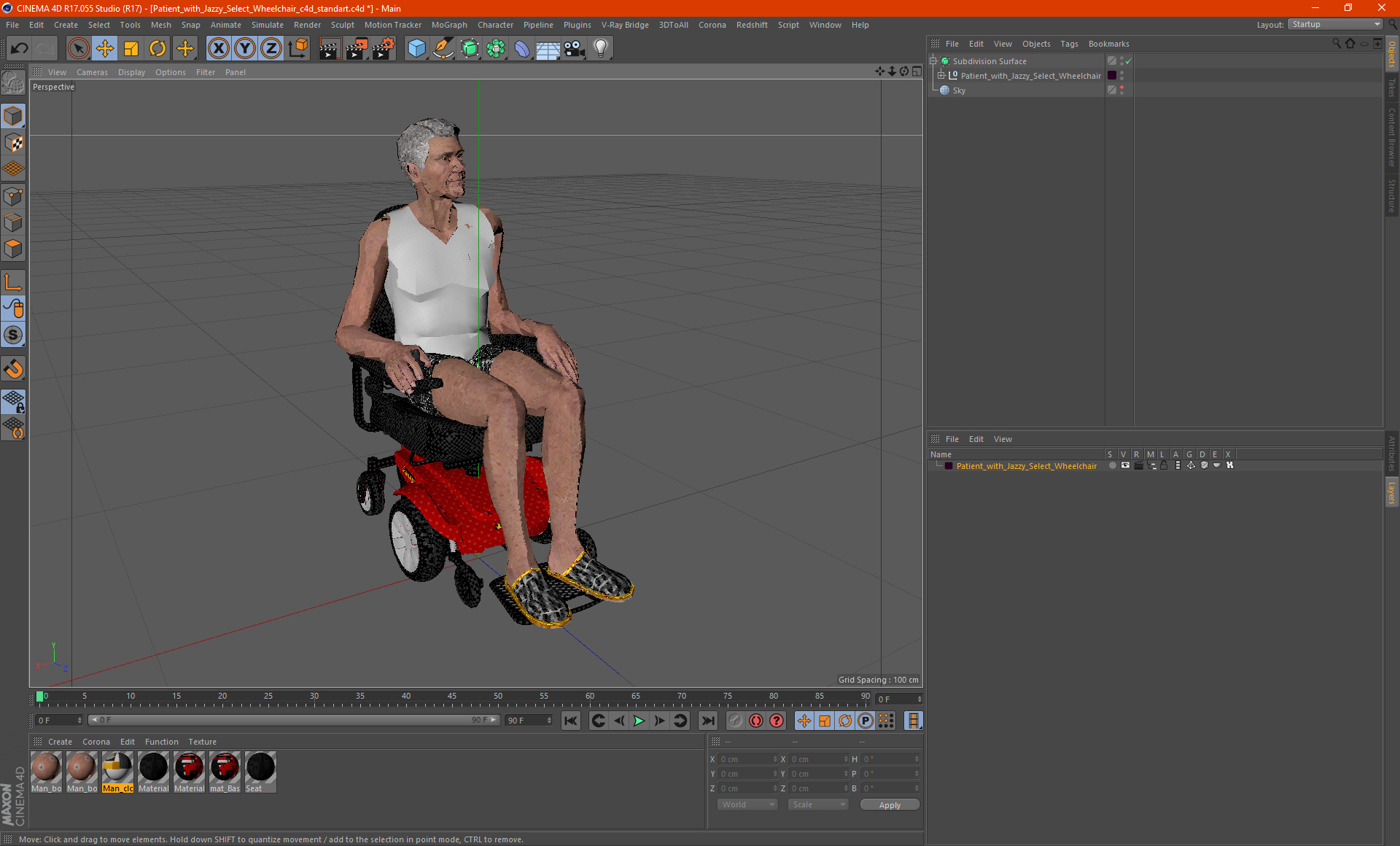Select the Seat material thumbnail
1400x846 pixels.
click(260, 769)
